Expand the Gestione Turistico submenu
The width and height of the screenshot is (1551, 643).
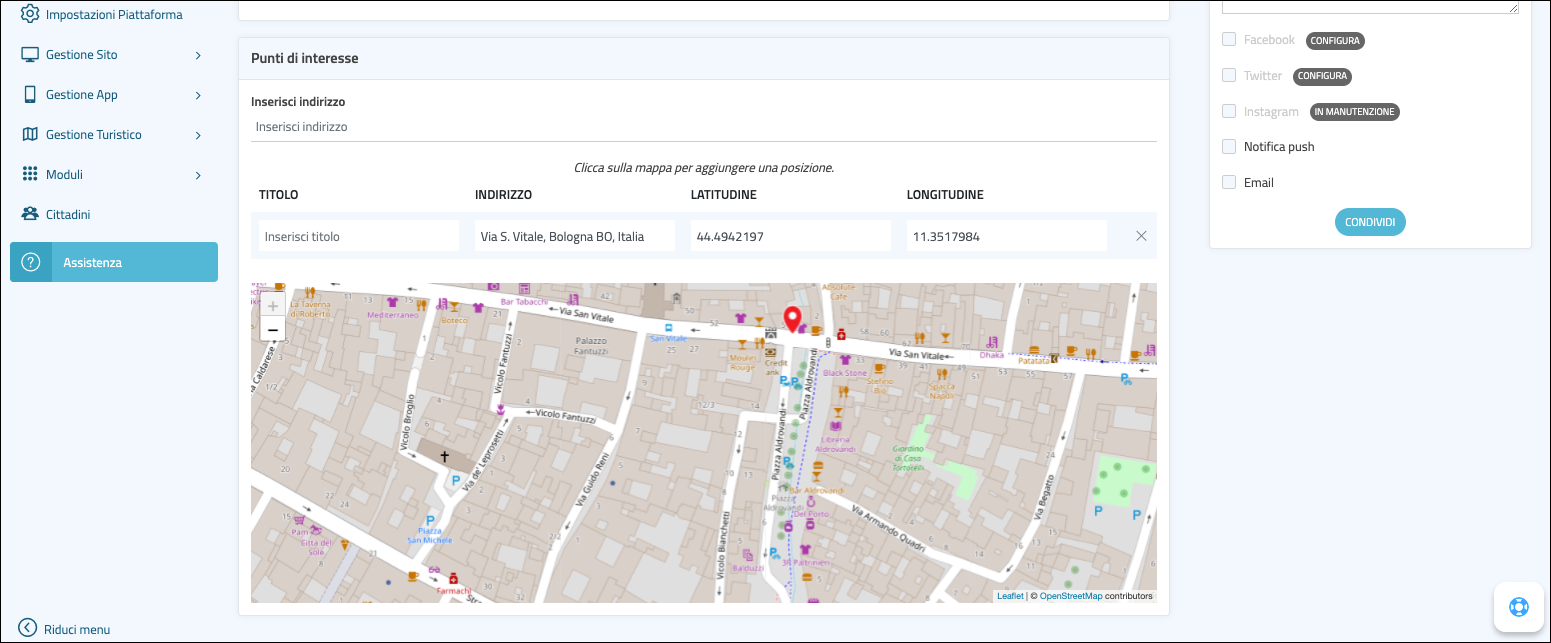point(198,135)
